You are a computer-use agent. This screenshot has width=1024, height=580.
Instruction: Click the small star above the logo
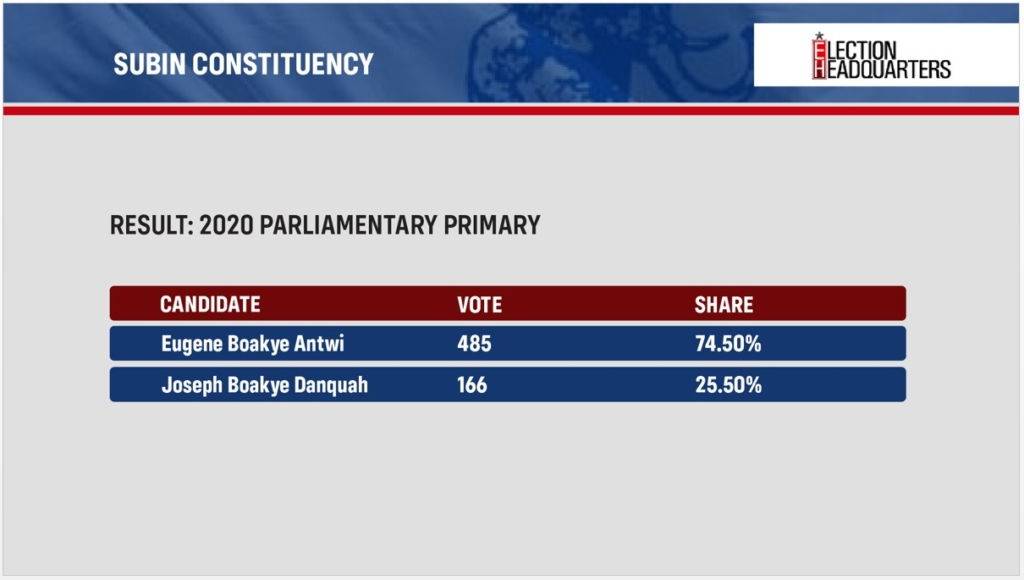[819, 37]
